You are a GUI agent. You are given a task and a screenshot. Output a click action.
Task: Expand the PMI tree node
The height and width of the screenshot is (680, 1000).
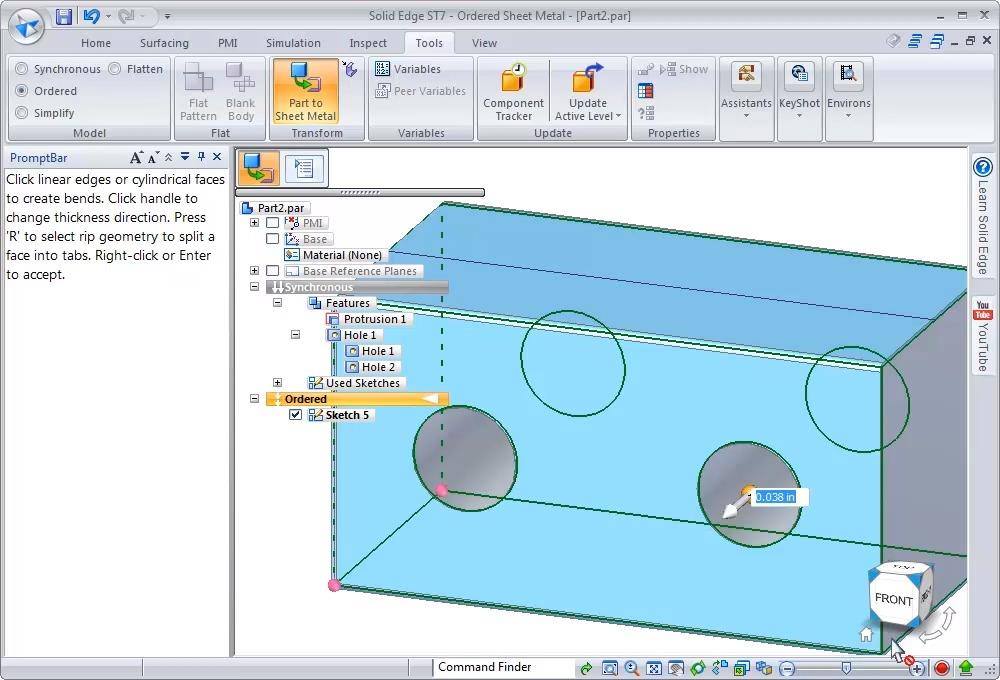point(254,223)
